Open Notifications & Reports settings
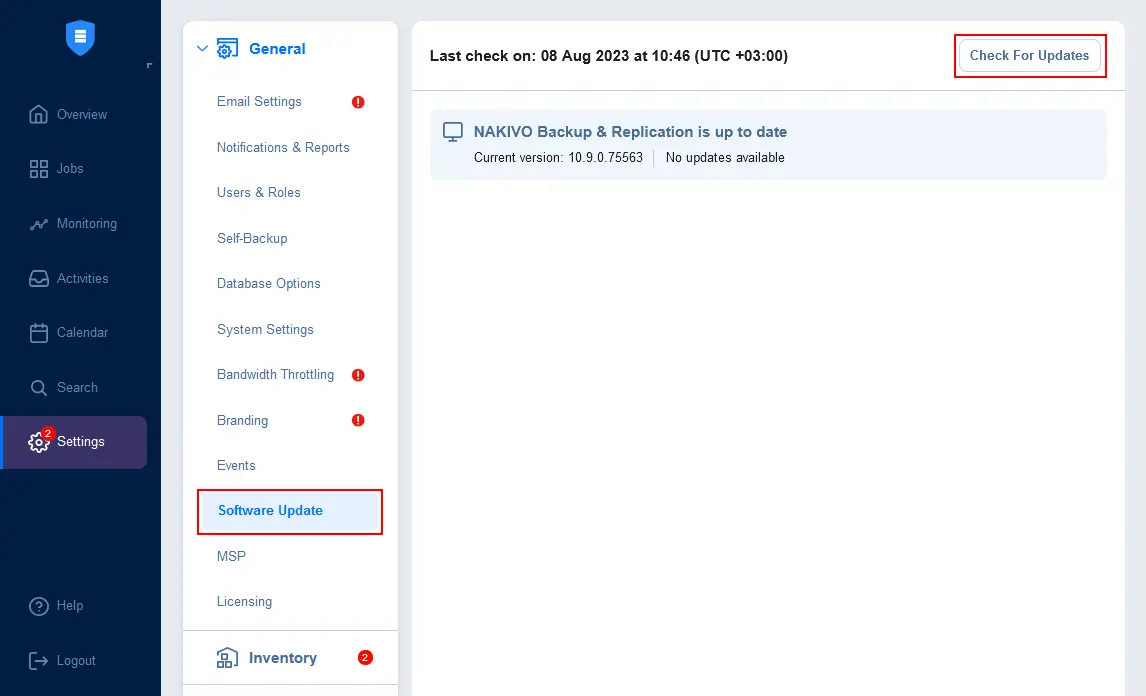1146x696 pixels. click(284, 148)
